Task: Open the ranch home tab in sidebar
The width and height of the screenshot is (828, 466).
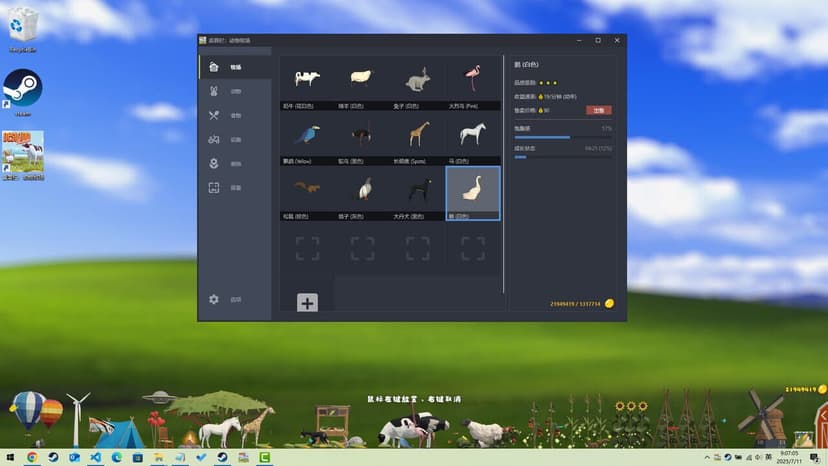Action: click(x=236, y=67)
